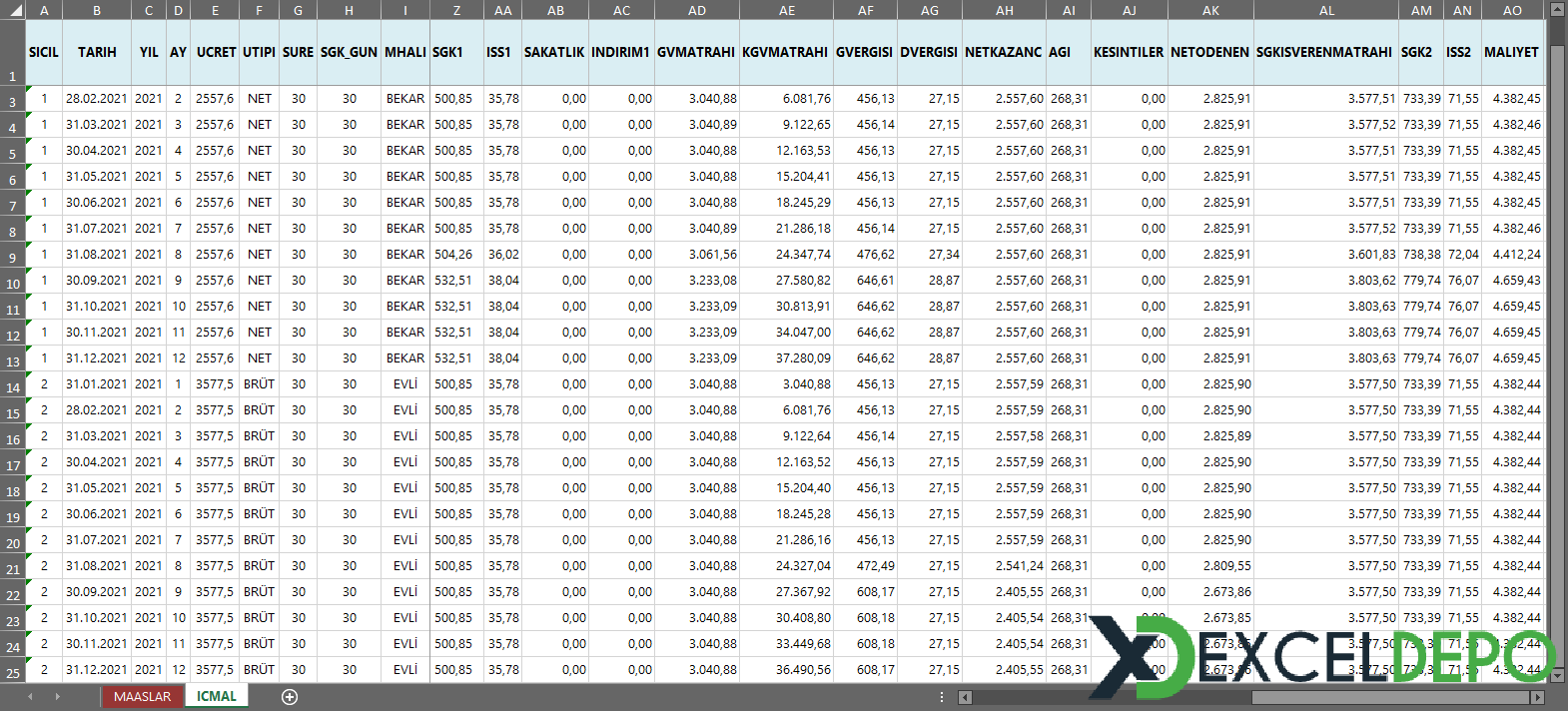Click cell with value 34.047,00
Screen dimensions: 1568x711
coord(787,333)
